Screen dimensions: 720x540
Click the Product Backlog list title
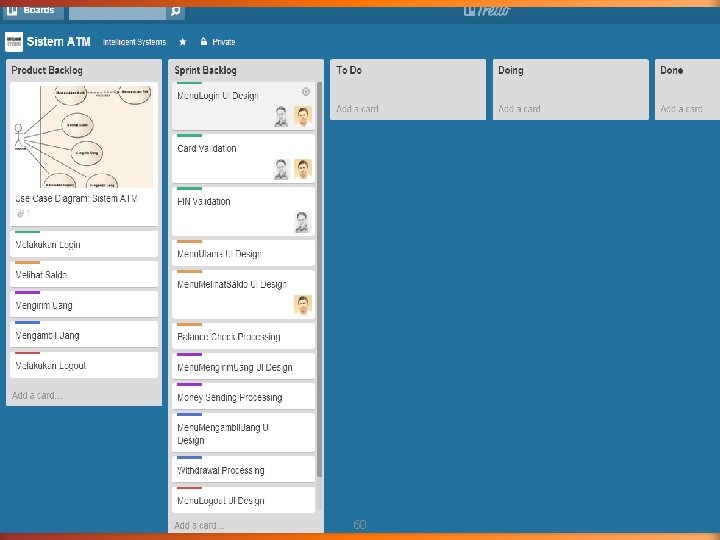(x=47, y=70)
